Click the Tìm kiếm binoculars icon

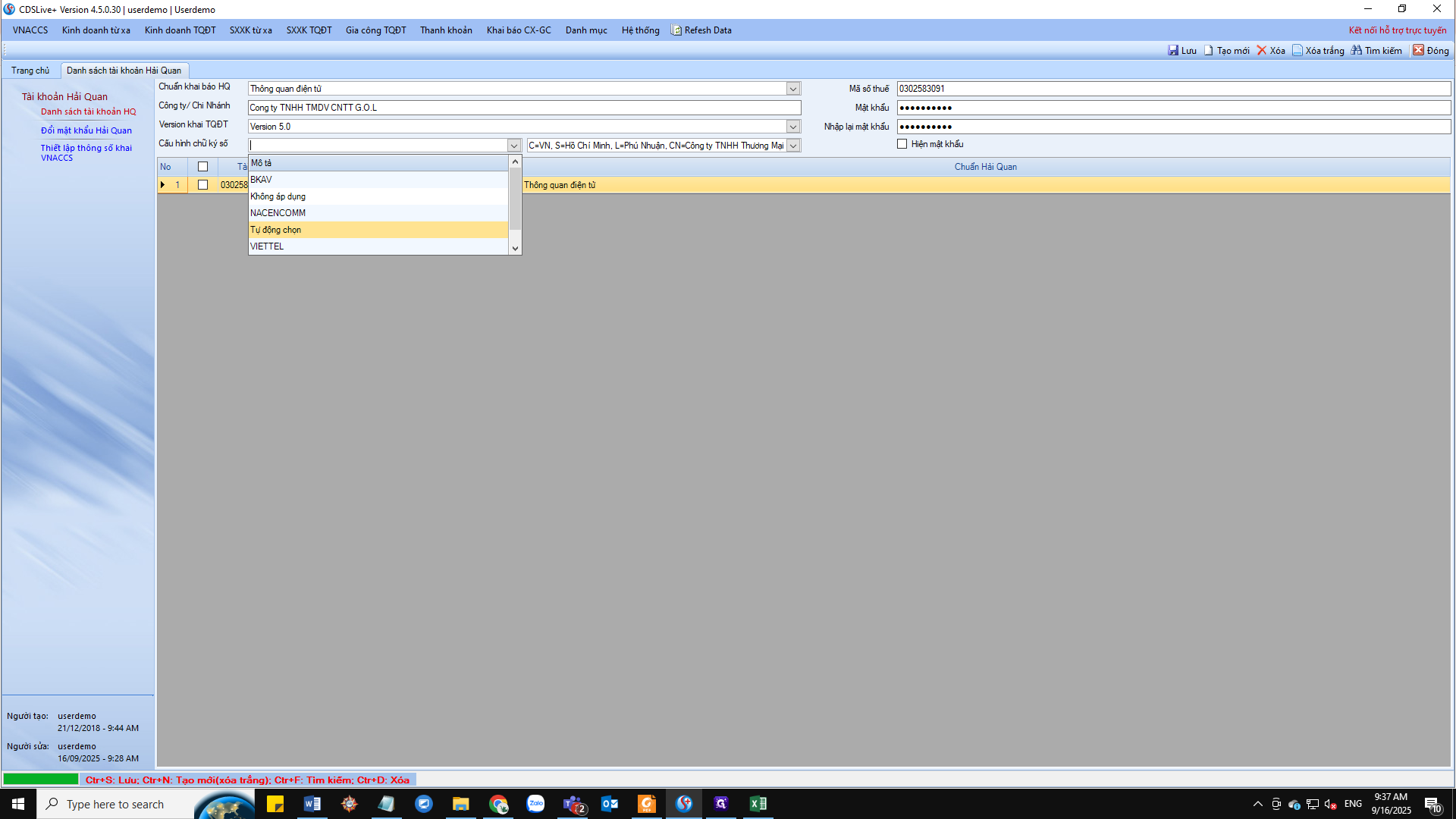tap(1357, 51)
